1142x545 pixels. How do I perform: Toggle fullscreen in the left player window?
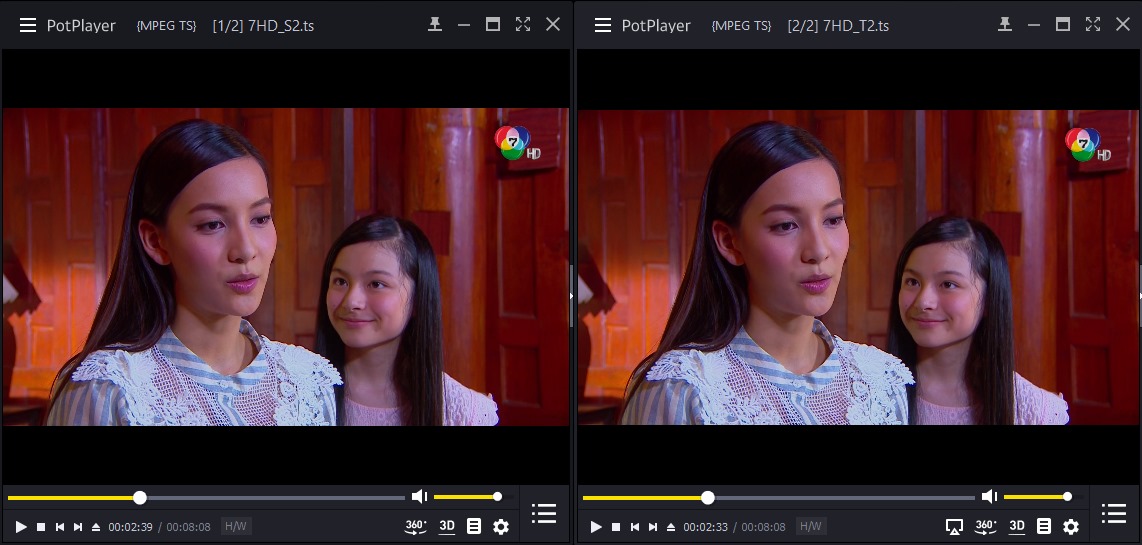point(523,24)
